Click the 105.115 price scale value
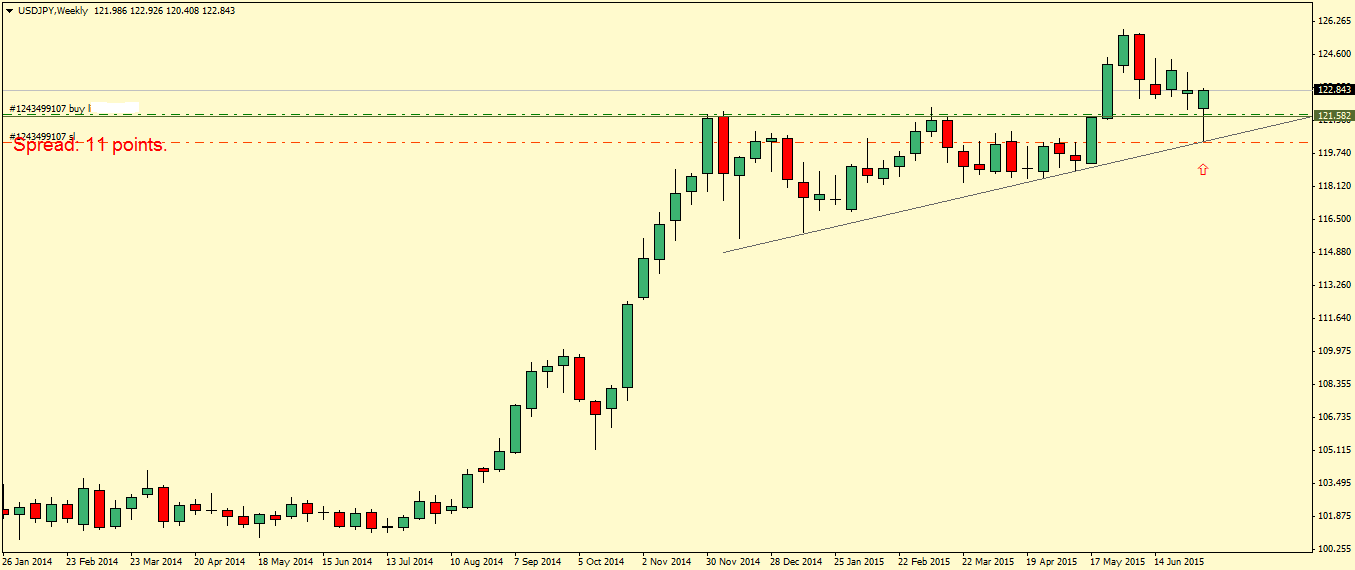This screenshot has height=570, width=1355. 1336,450
